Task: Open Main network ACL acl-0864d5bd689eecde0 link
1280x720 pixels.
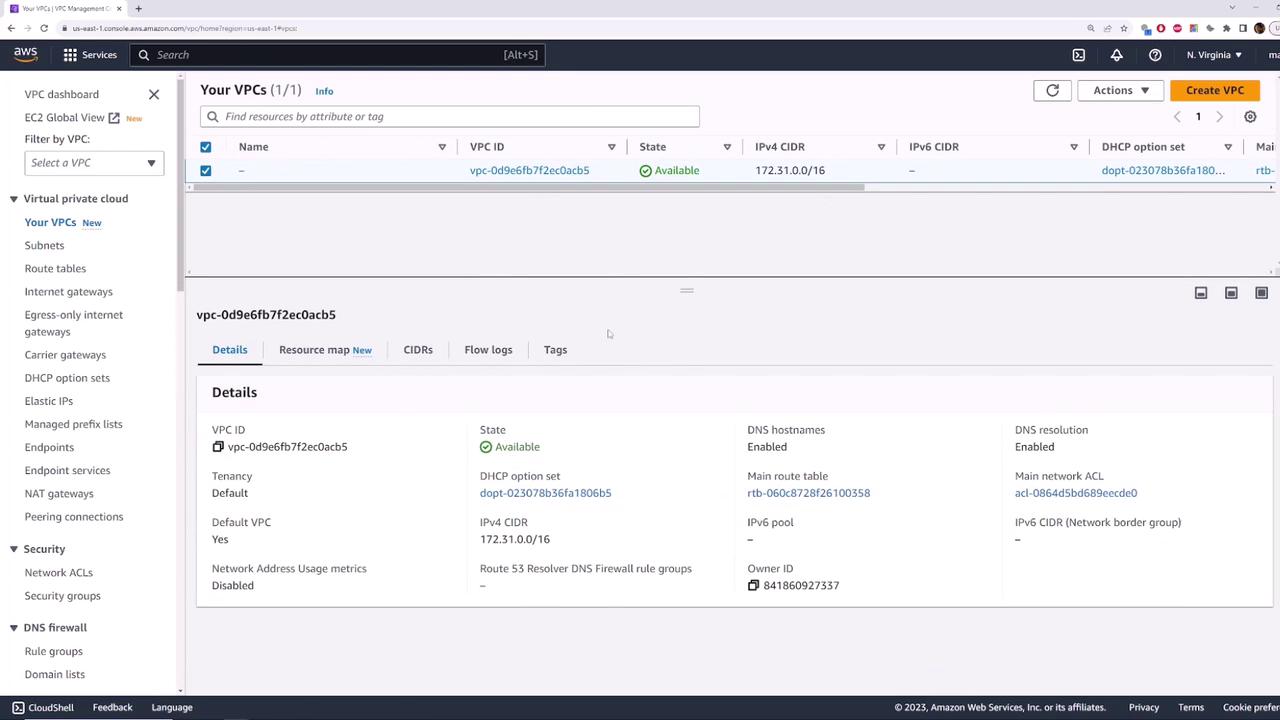Action: point(1076,493)
